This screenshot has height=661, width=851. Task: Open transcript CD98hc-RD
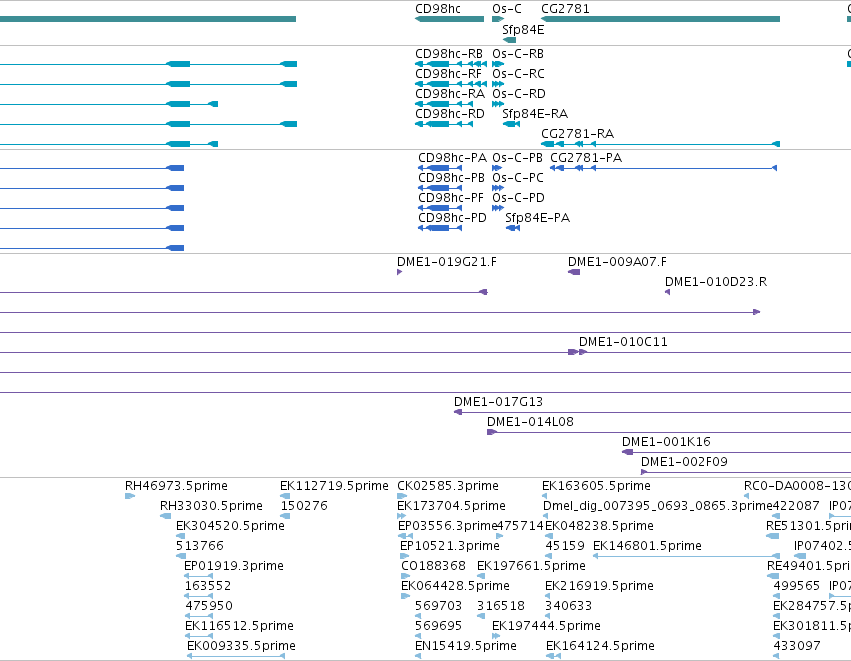point(444,124)
